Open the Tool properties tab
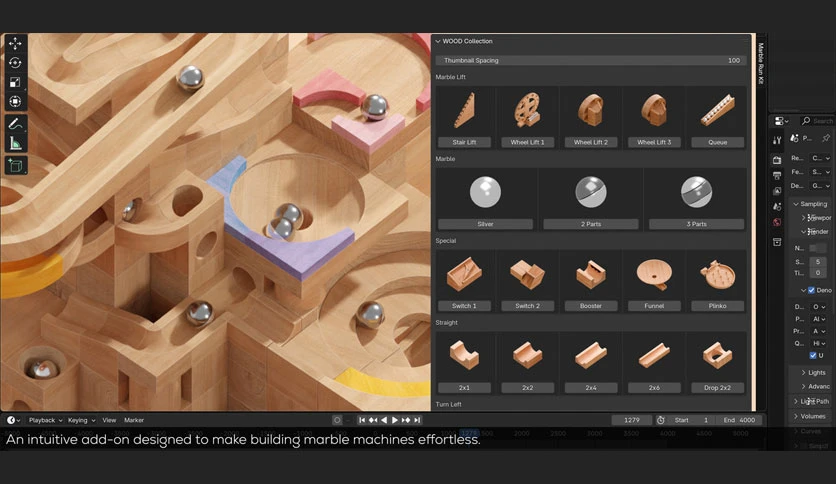 (777, 140)
